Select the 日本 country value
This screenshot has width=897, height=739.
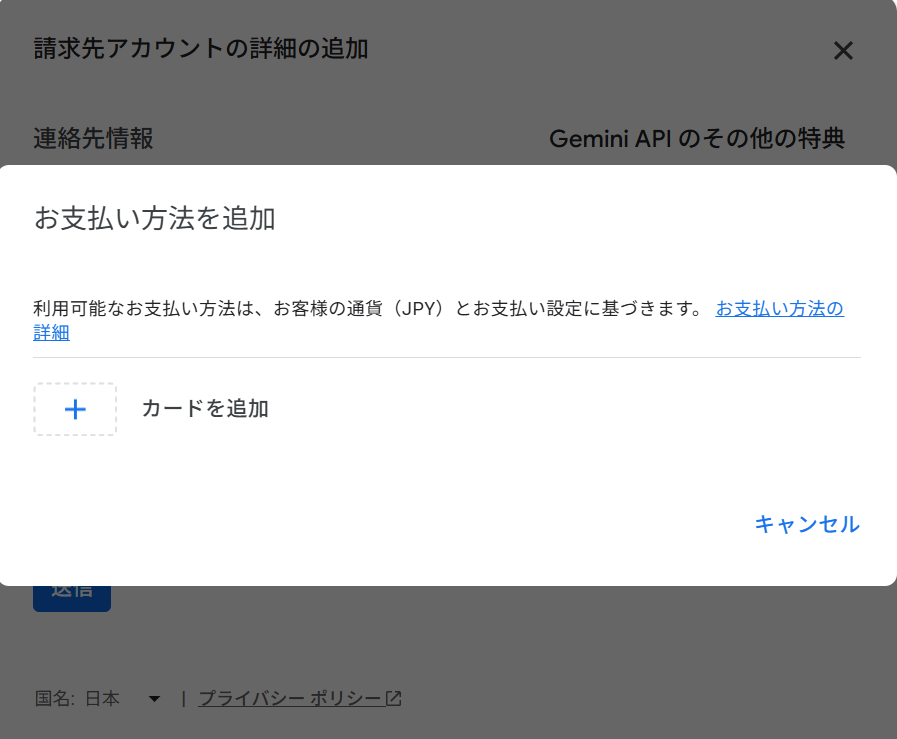point(102,699)
